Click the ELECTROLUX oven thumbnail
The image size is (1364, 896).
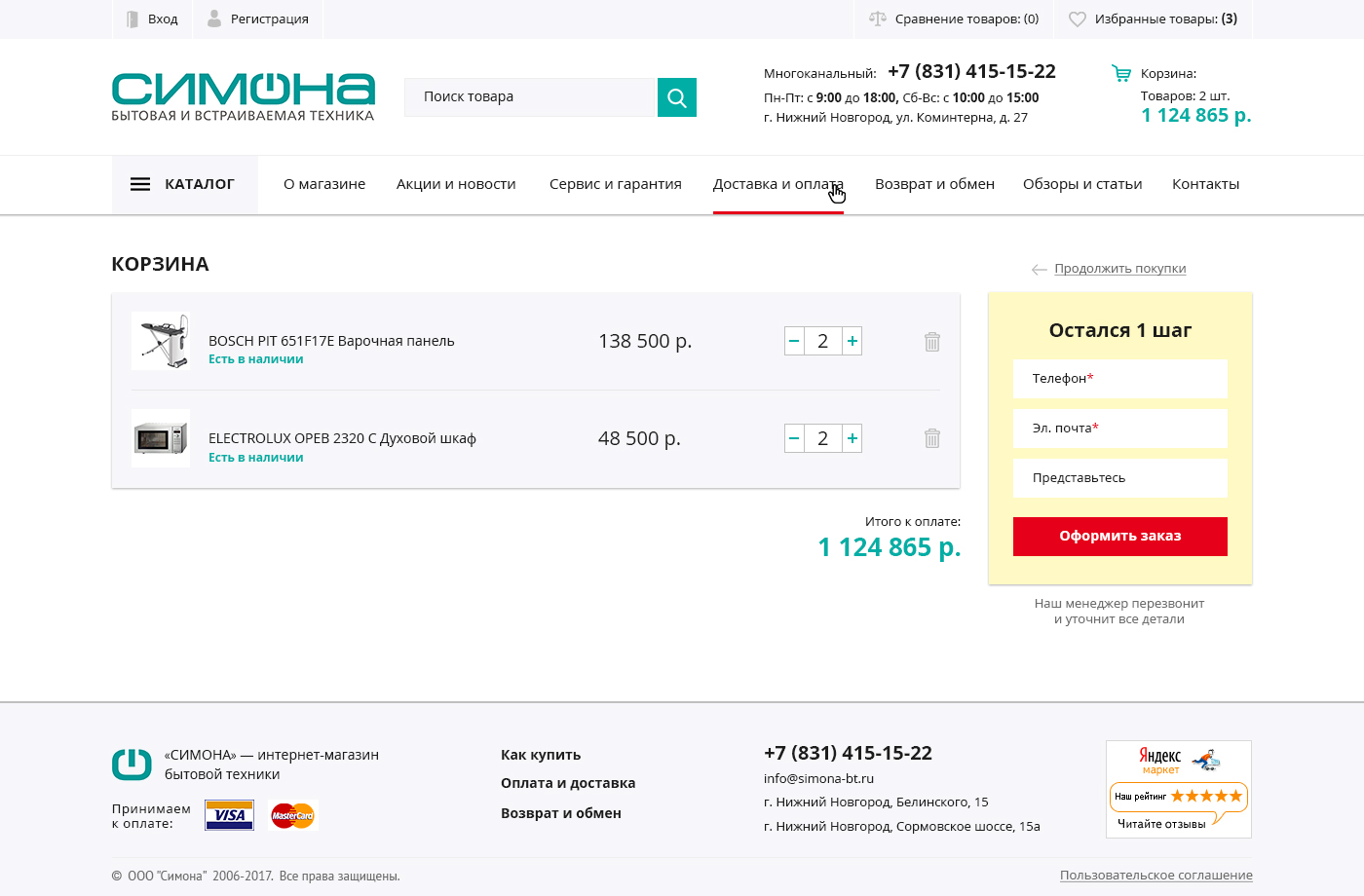point(161,438)
